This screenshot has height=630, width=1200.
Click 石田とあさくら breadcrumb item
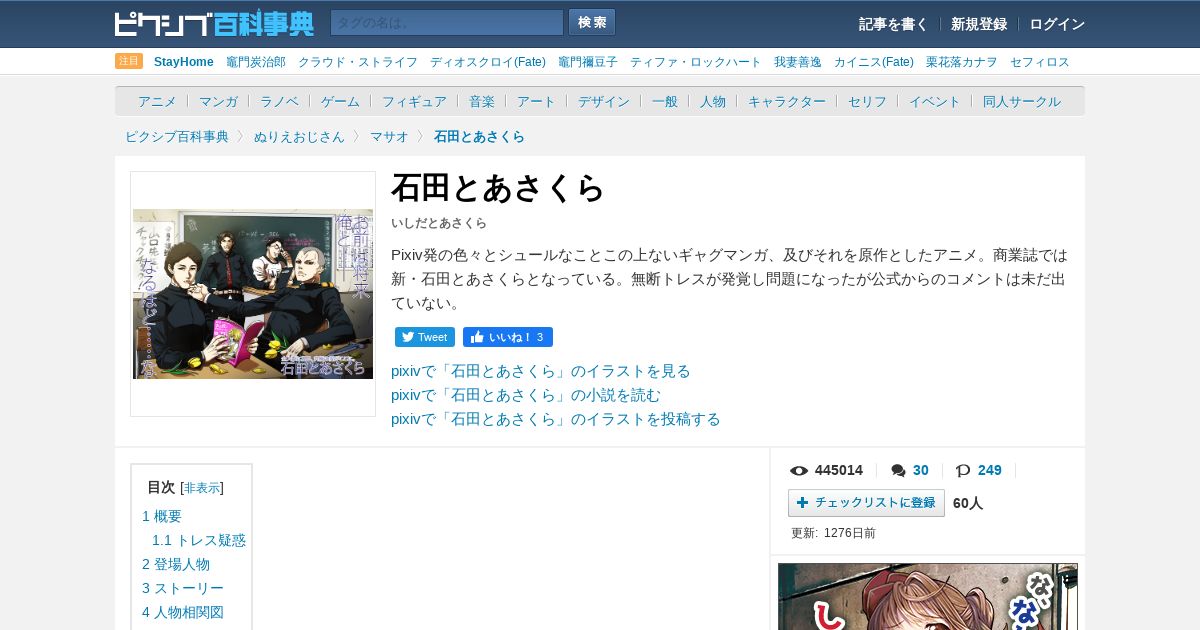tap(479, 136)
